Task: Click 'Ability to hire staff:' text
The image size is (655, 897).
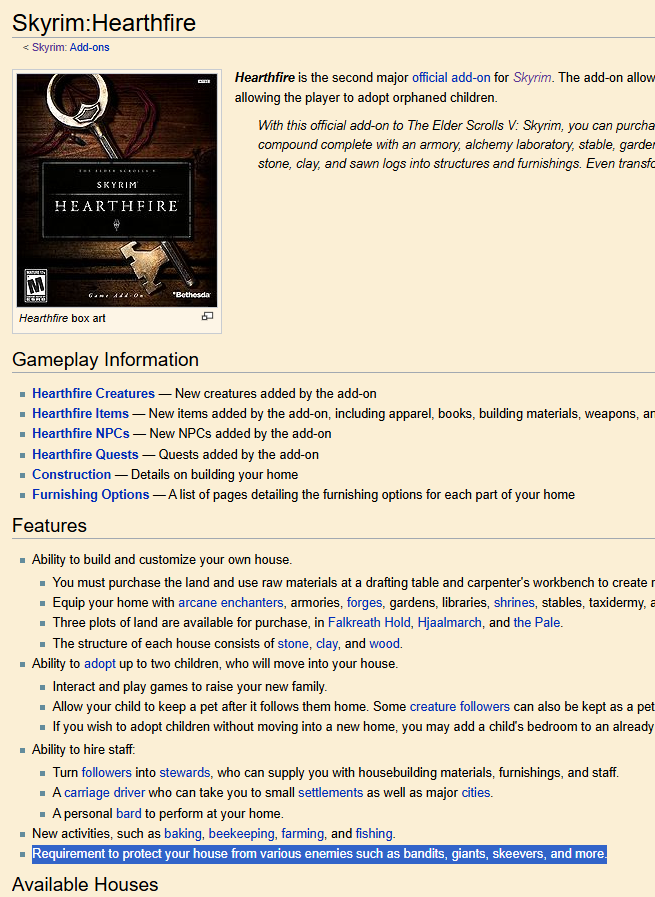Action: 84,749
